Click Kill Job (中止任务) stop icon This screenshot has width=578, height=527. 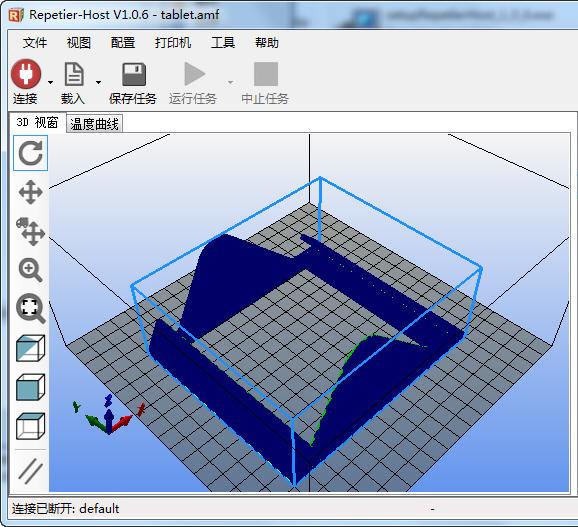click(266, 74)
